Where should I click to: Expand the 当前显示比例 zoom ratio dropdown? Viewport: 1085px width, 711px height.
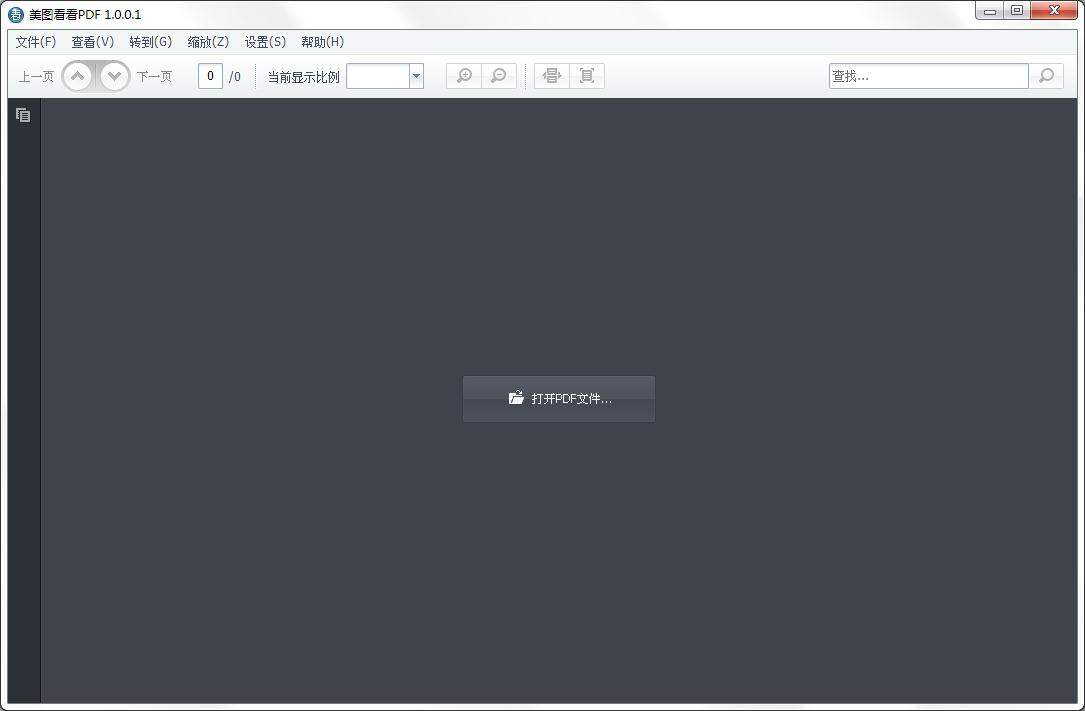pos(416,75)
